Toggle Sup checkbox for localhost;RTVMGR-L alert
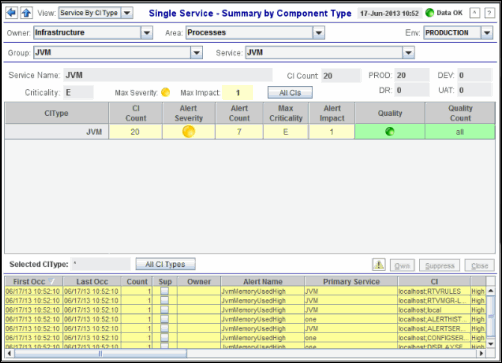502x363 pixels. 164,300
